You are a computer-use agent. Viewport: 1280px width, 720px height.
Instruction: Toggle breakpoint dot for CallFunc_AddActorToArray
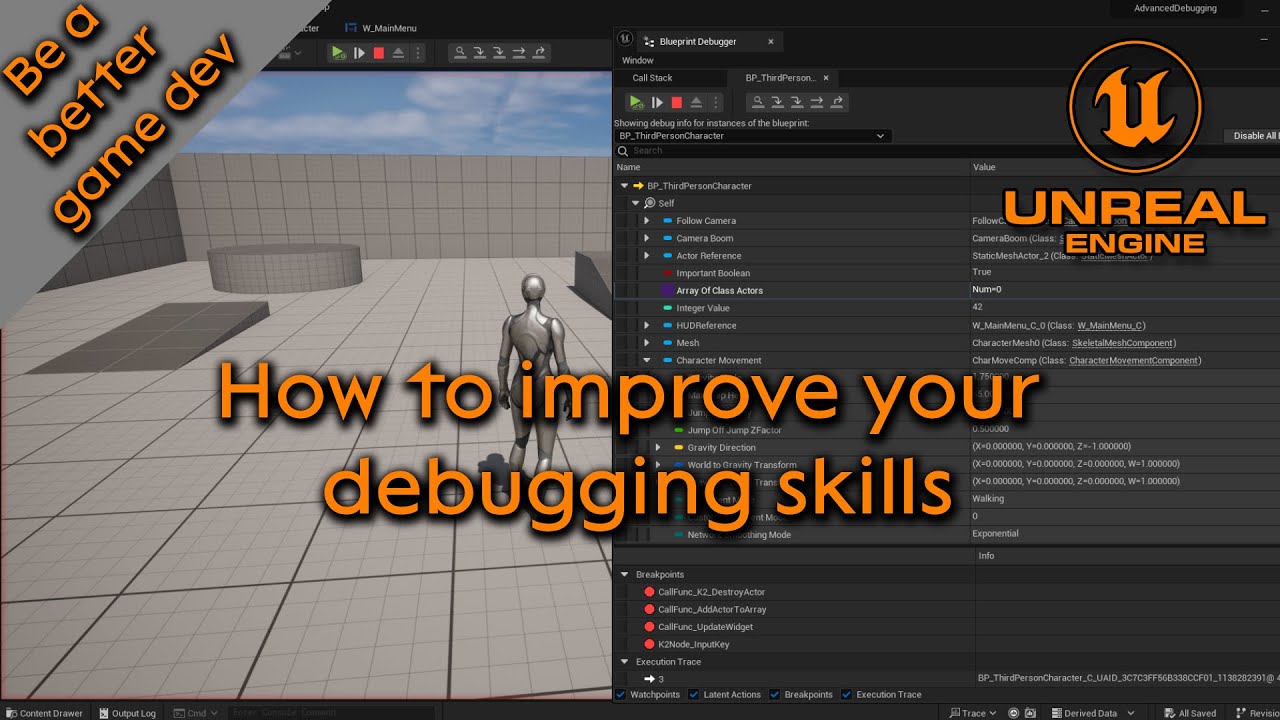(x=650, y=609)
